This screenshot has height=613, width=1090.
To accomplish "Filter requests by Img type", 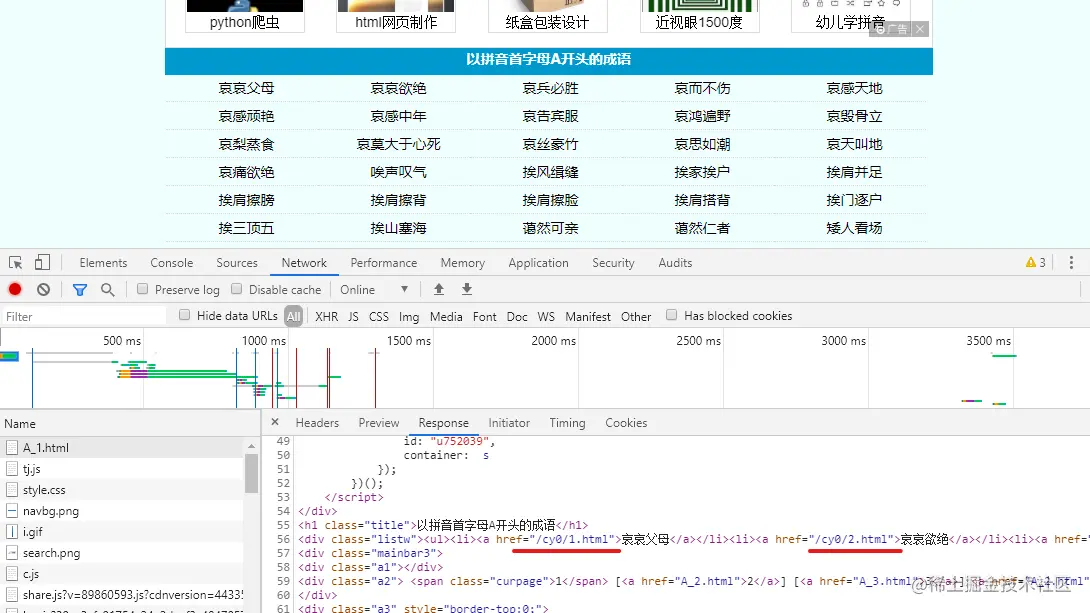I will click(409, 316).
